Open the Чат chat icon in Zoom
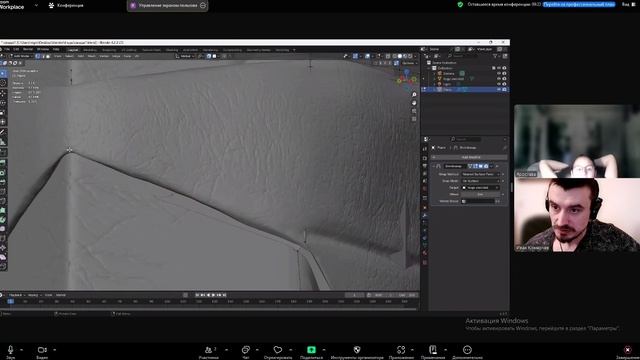The height and width of the screenshot is (360, 640). (x=246, y=350)
